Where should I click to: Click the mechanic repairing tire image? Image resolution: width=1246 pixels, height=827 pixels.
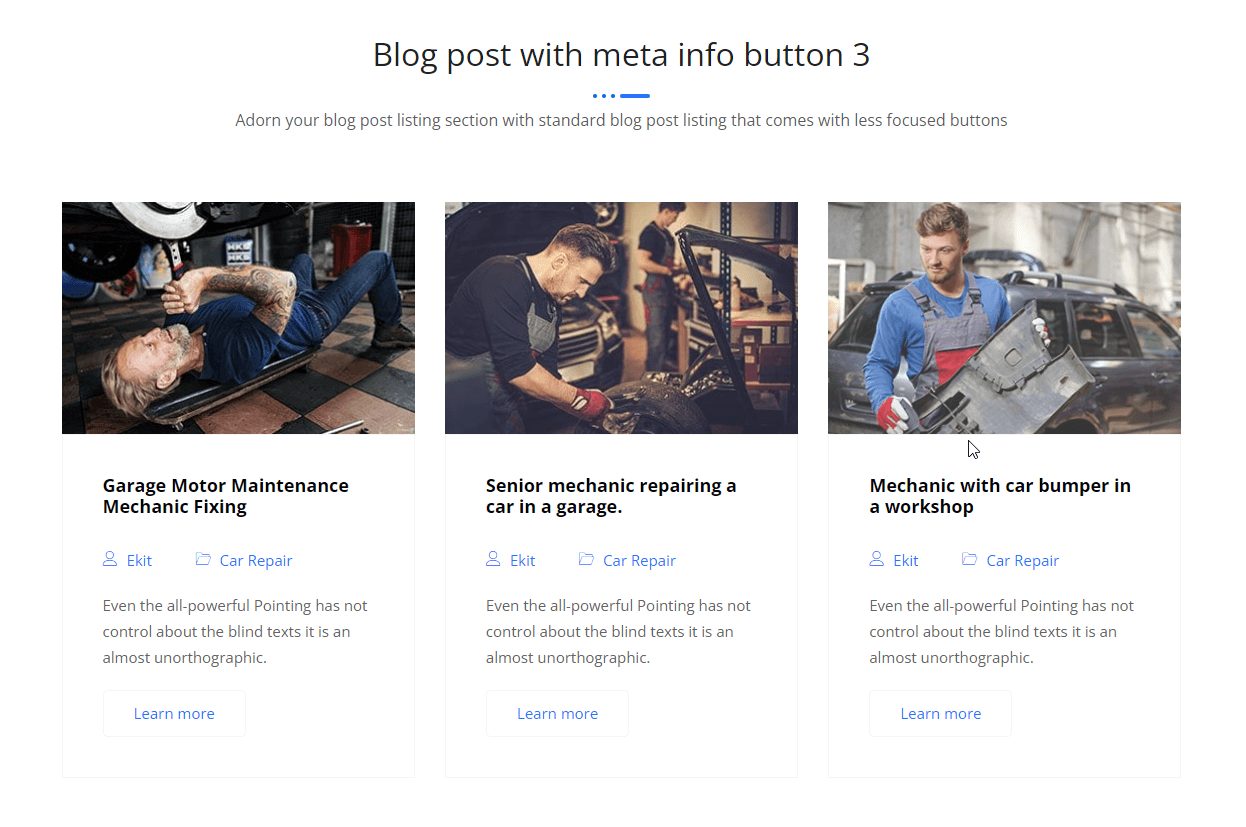pos(621,318)
